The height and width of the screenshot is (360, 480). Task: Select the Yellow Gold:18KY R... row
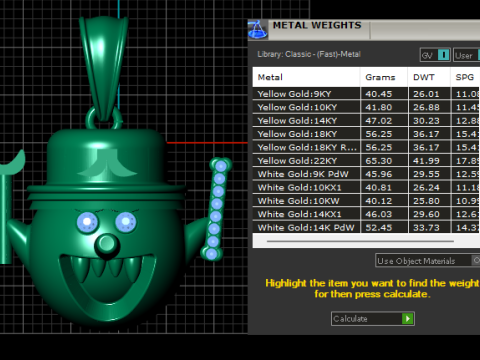pyautogui.click(x=366, y=147)
